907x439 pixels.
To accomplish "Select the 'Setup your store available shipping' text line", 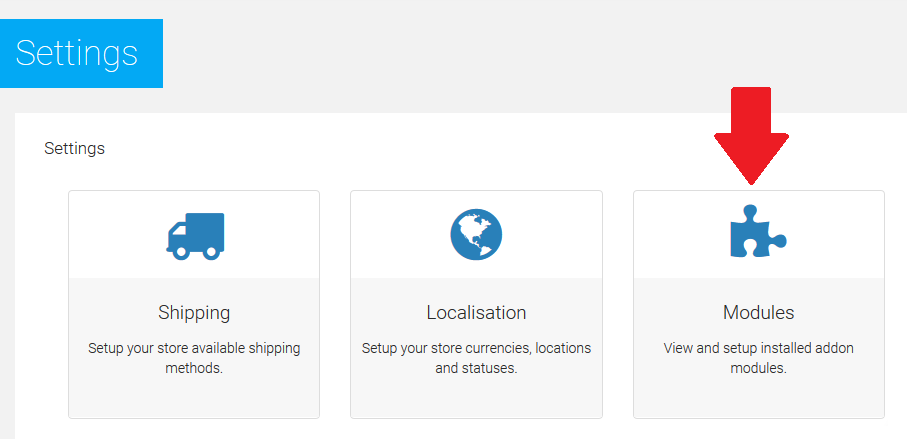I will (x=194, y=348).
